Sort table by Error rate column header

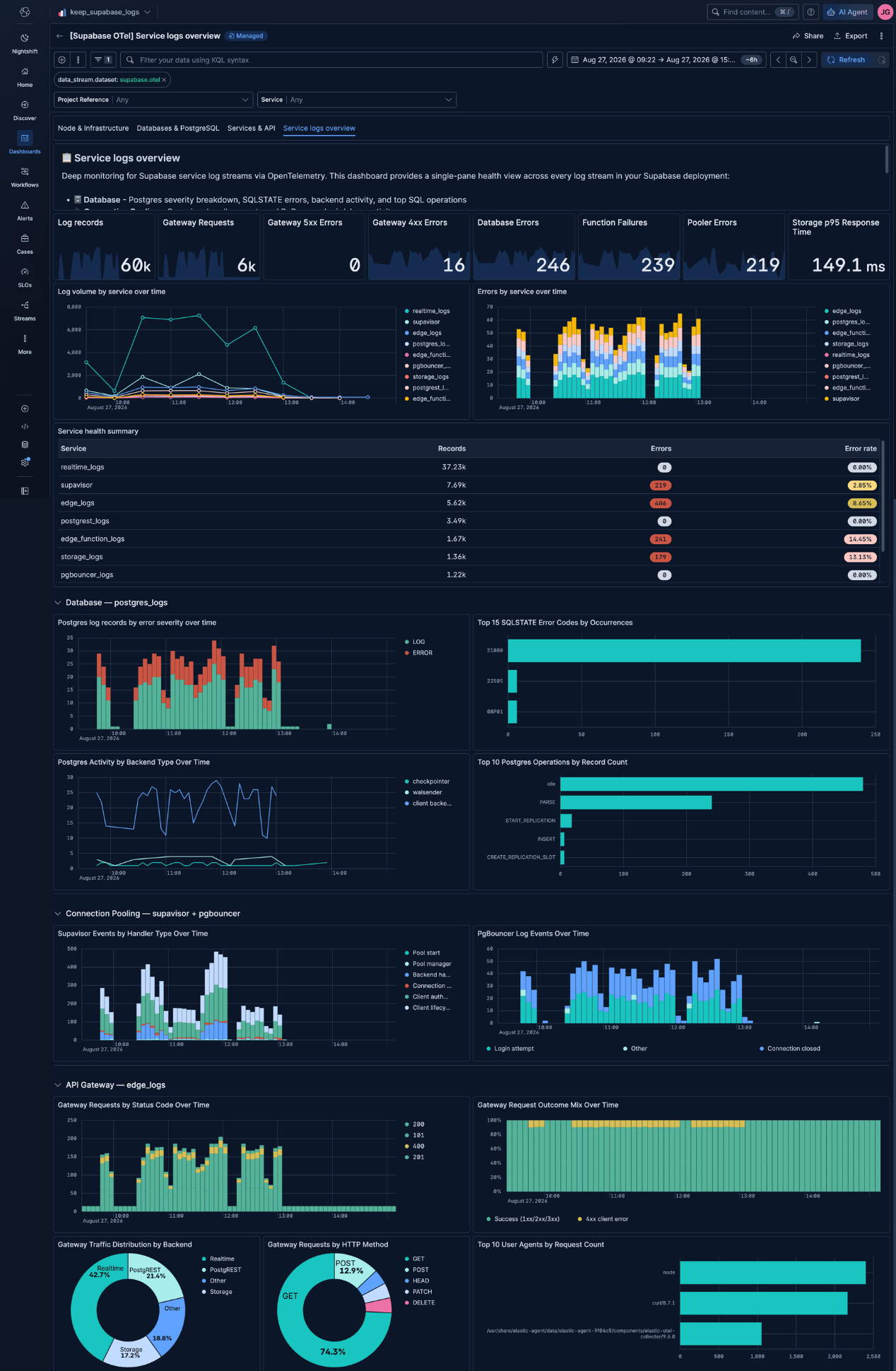[860, 449]
